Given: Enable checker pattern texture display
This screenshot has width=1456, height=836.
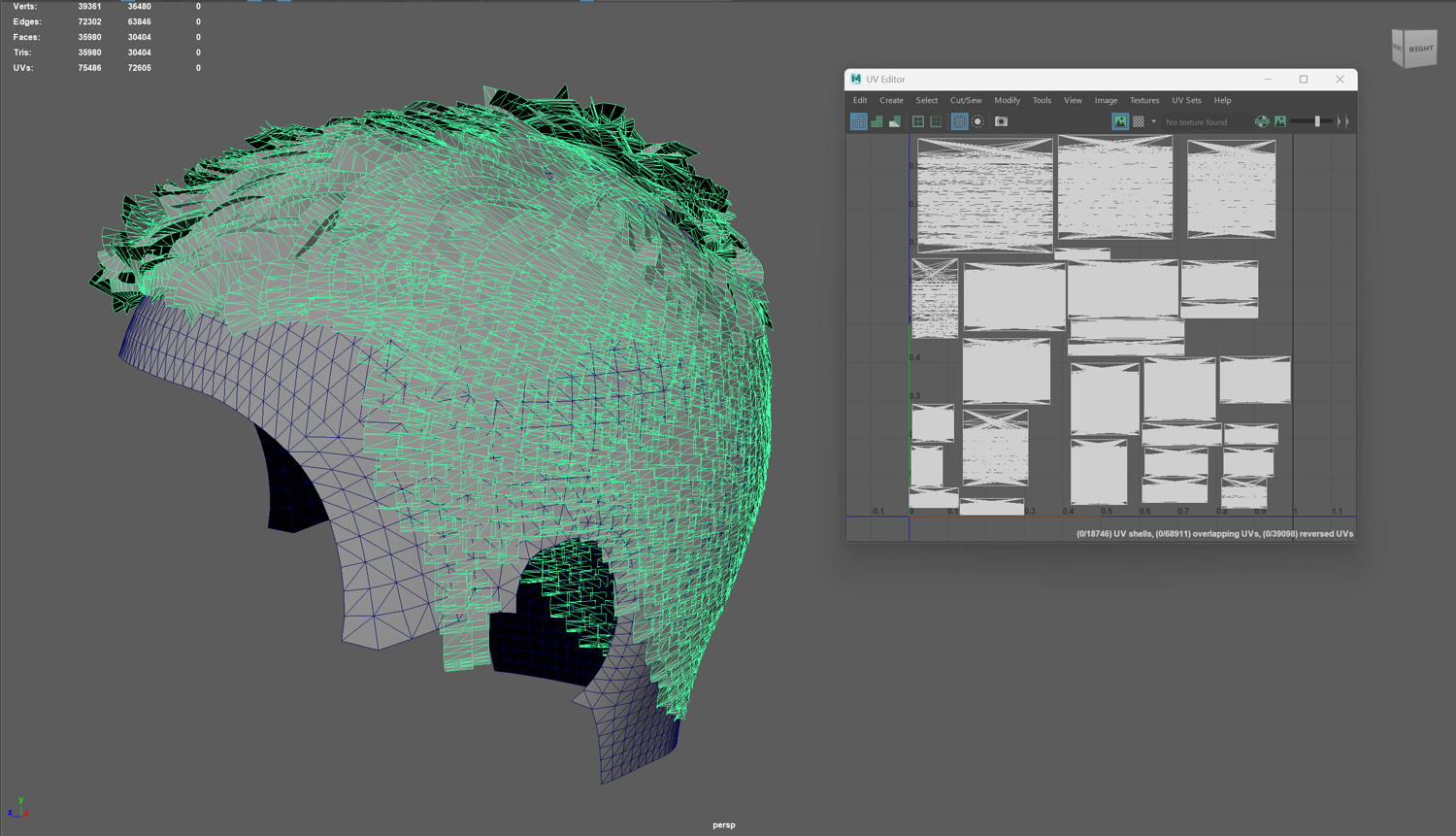Looking at the screenshot, I should pyautogui.click(x=1139, y=121).
